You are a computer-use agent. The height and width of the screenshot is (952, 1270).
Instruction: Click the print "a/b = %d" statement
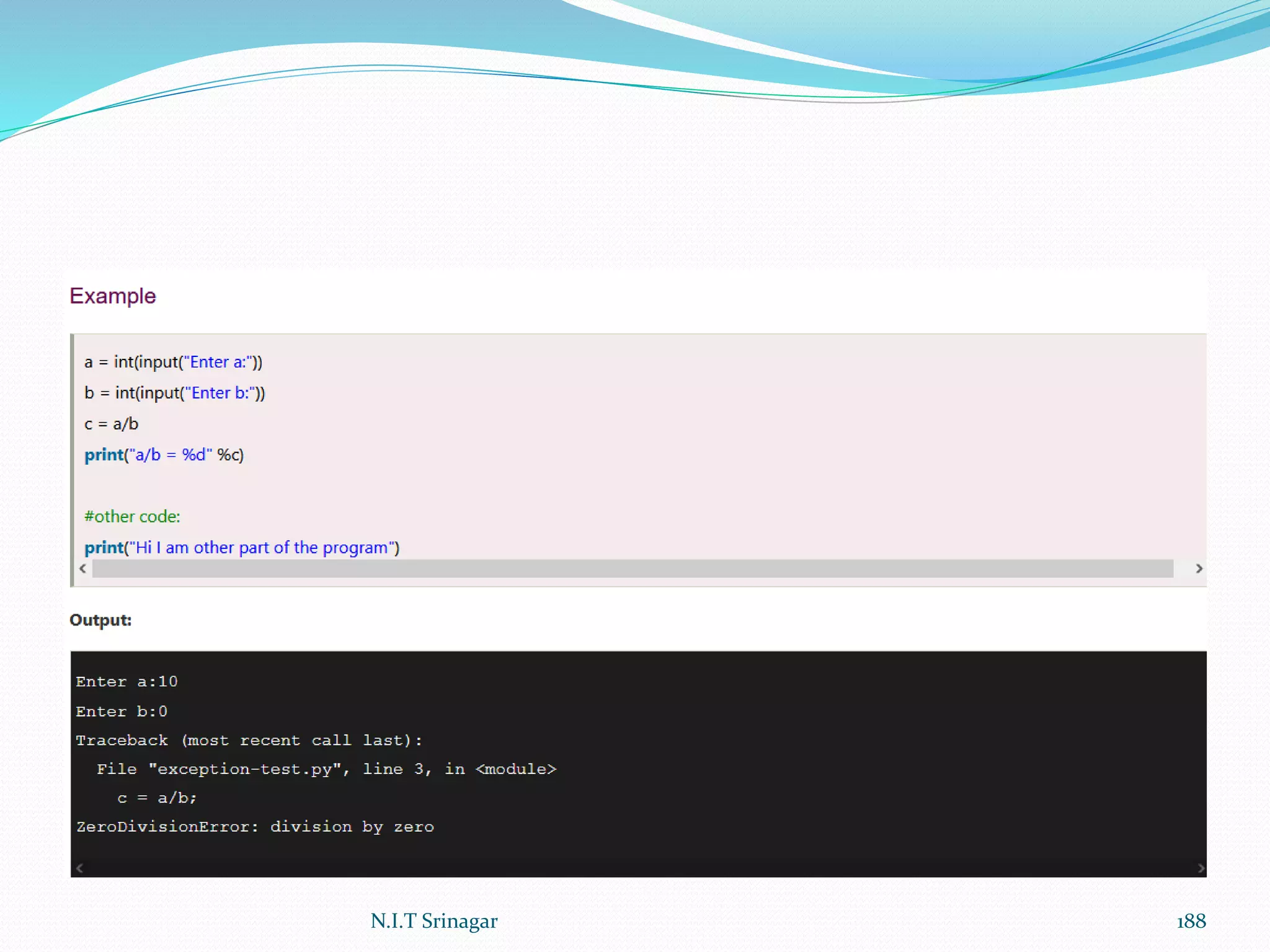coord(164,455)
